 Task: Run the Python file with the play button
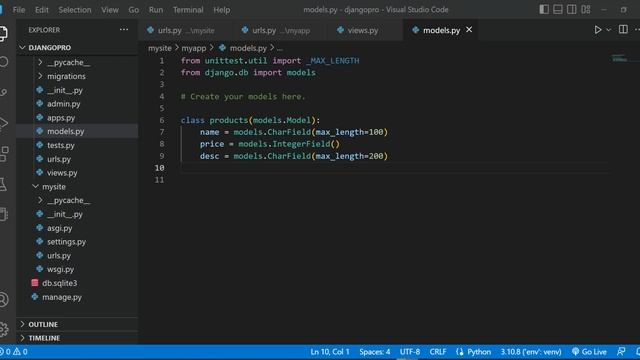(x=598, y=30)
